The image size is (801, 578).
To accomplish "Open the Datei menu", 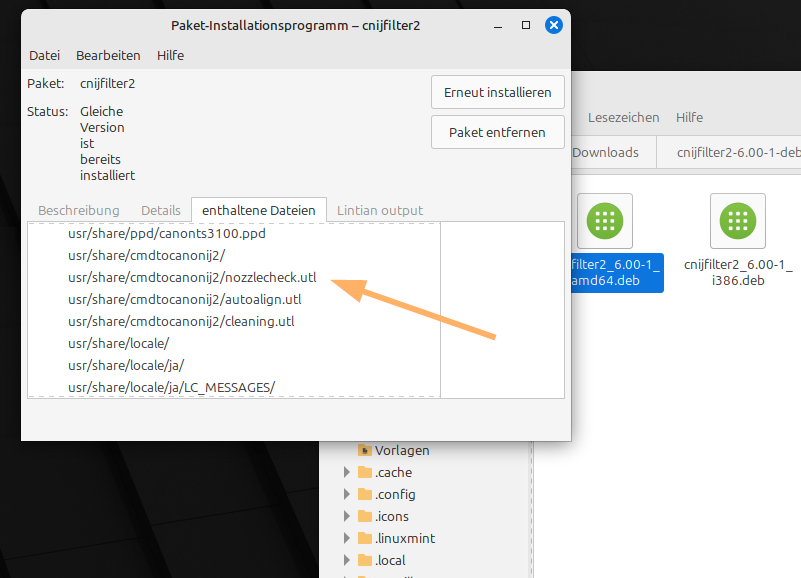I will (x=44, y=55).
